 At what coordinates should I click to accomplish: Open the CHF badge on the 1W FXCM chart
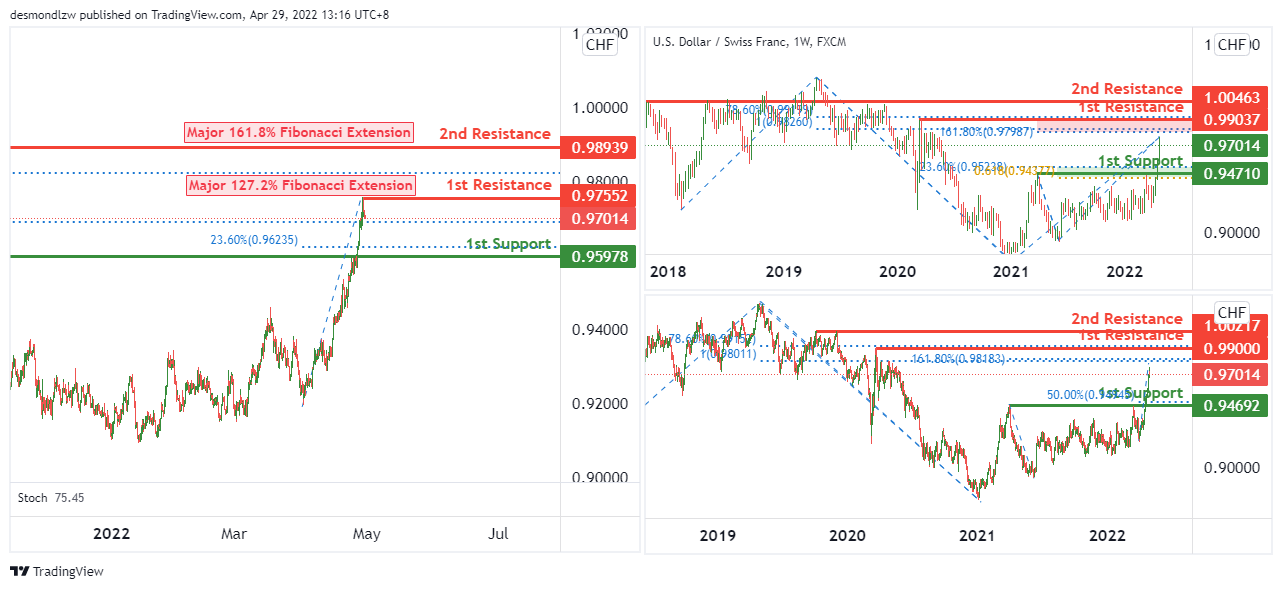pyautogui.click(x=1233, y=44)
